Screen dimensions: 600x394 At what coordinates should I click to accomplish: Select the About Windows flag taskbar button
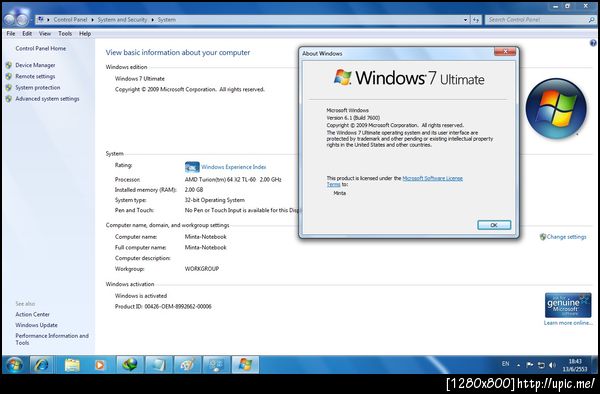tap(245, 365)
